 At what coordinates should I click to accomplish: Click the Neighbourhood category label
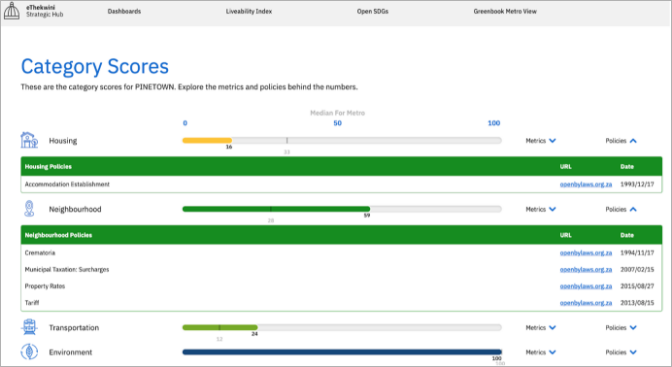[x=75, y=209]
